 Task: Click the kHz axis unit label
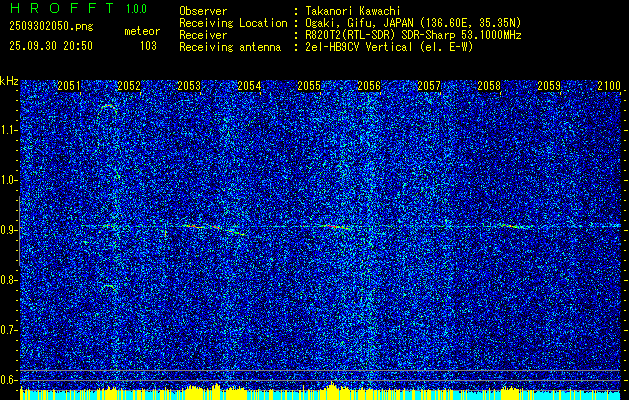click(x=9, y=81)
